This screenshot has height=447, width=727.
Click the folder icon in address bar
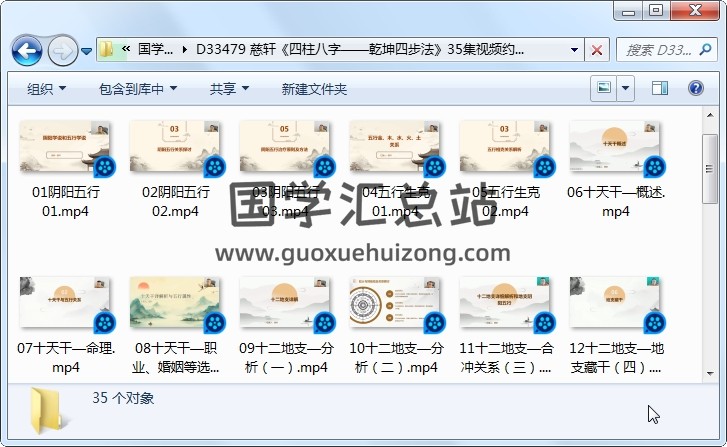[107, 49]
